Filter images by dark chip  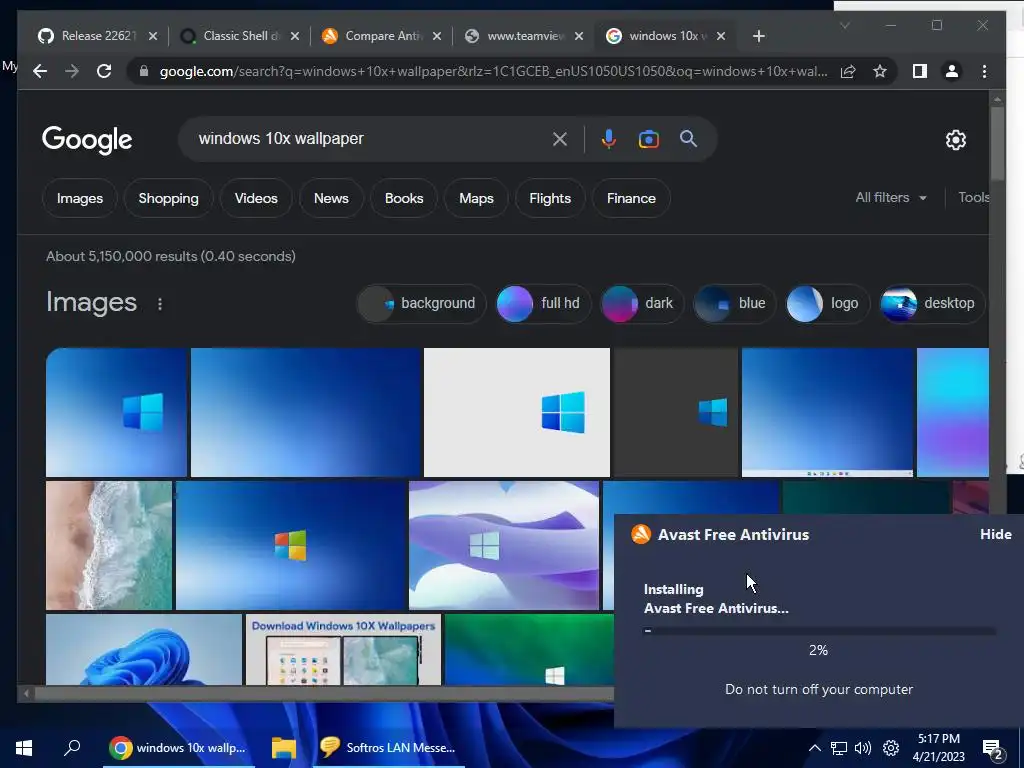(641, 303)
